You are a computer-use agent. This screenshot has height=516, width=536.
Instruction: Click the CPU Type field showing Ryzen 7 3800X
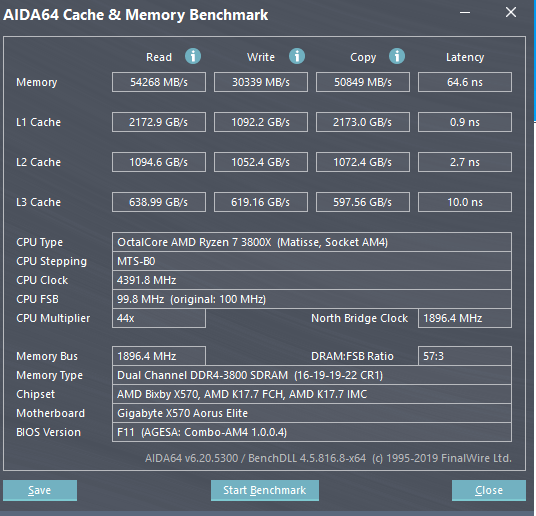pos(312,242)
